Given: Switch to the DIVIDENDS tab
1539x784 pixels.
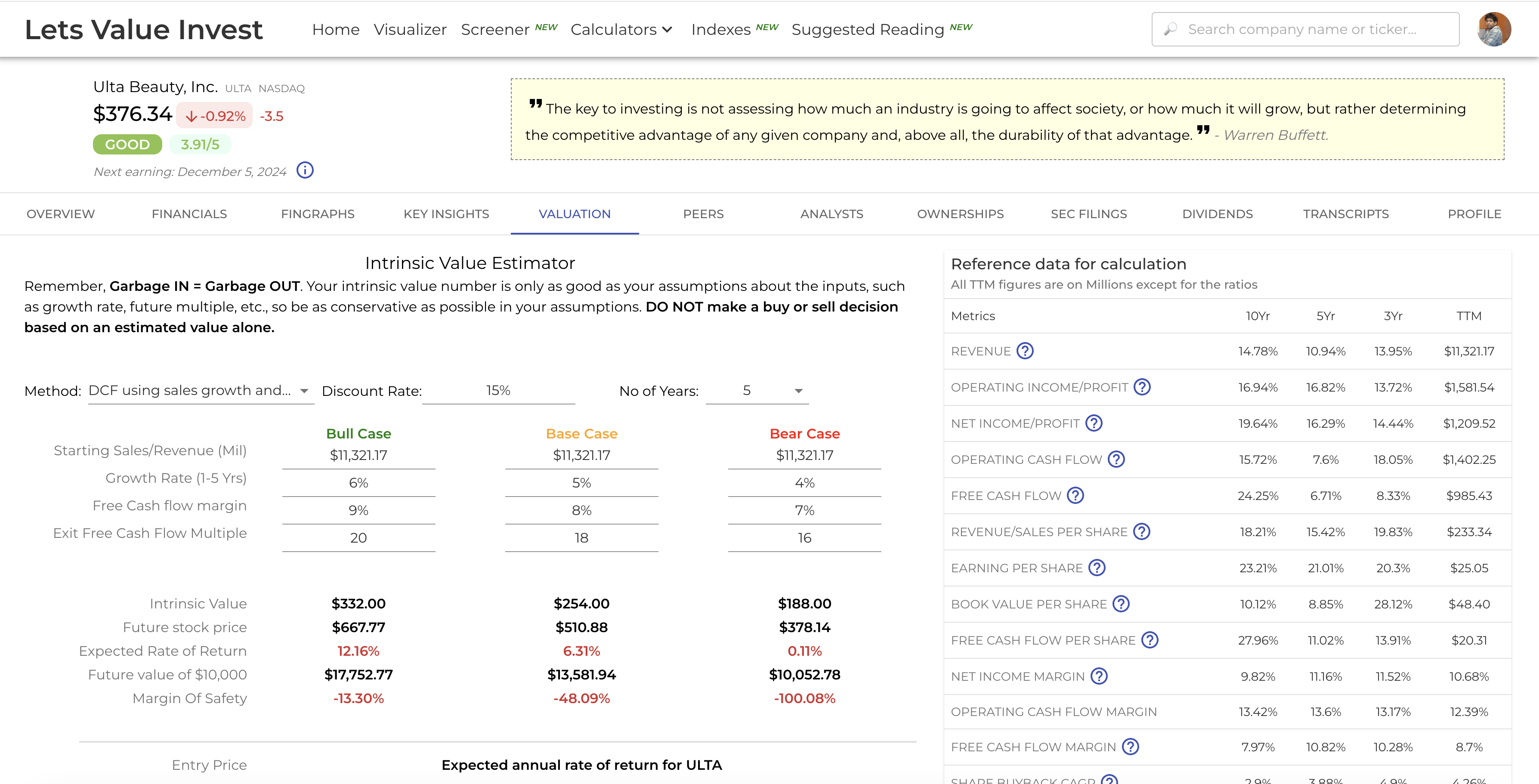Looking at the screenshot, I should [1217, 214].
